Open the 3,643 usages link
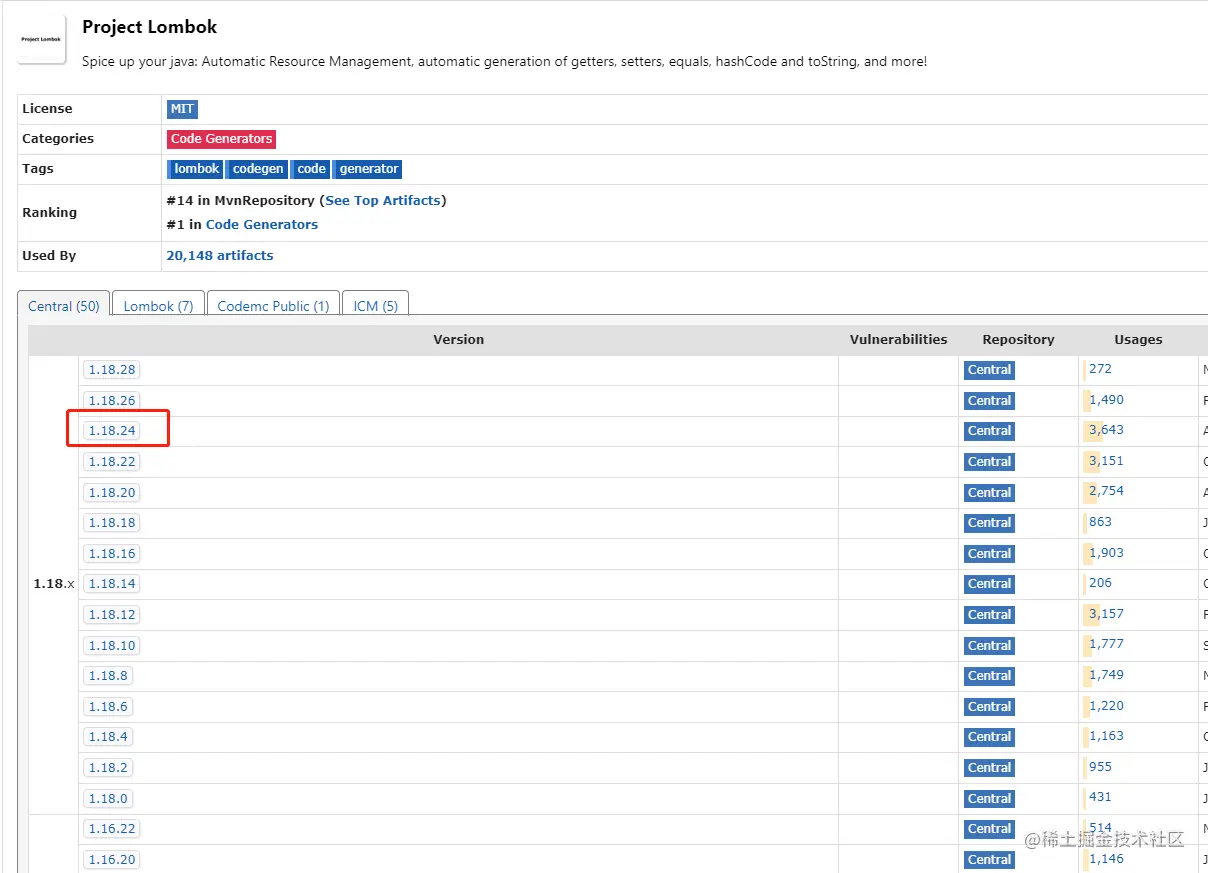The height and width of the screenshot is (873, 1208). tap(1106, 430)
